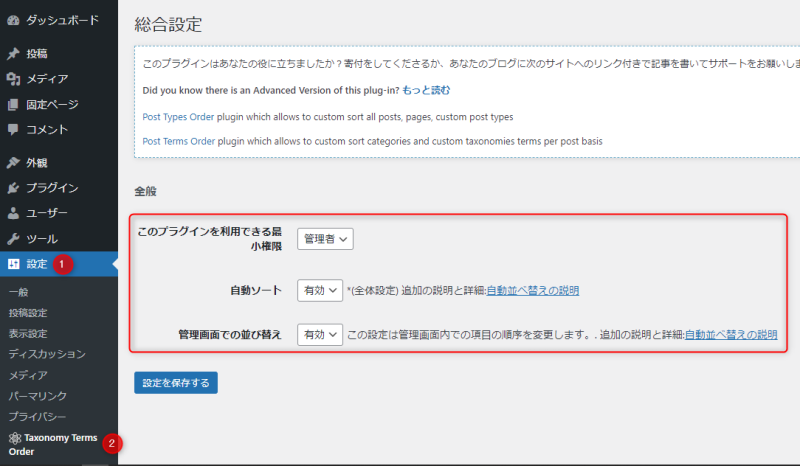Select 設定 in the sidebar menu
Image resolution: width=800 pixels, height=466 pixels.
coord(36,264)
